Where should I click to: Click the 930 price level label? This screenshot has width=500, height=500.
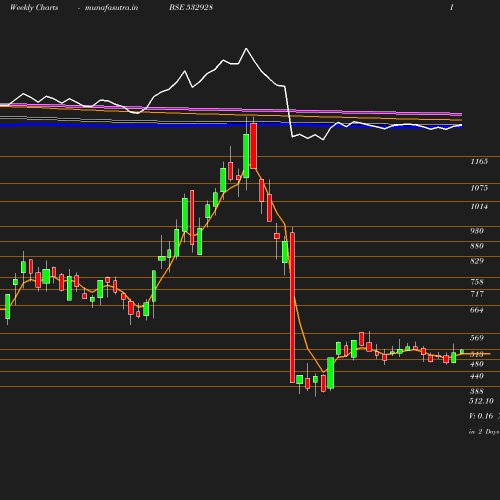477,231
